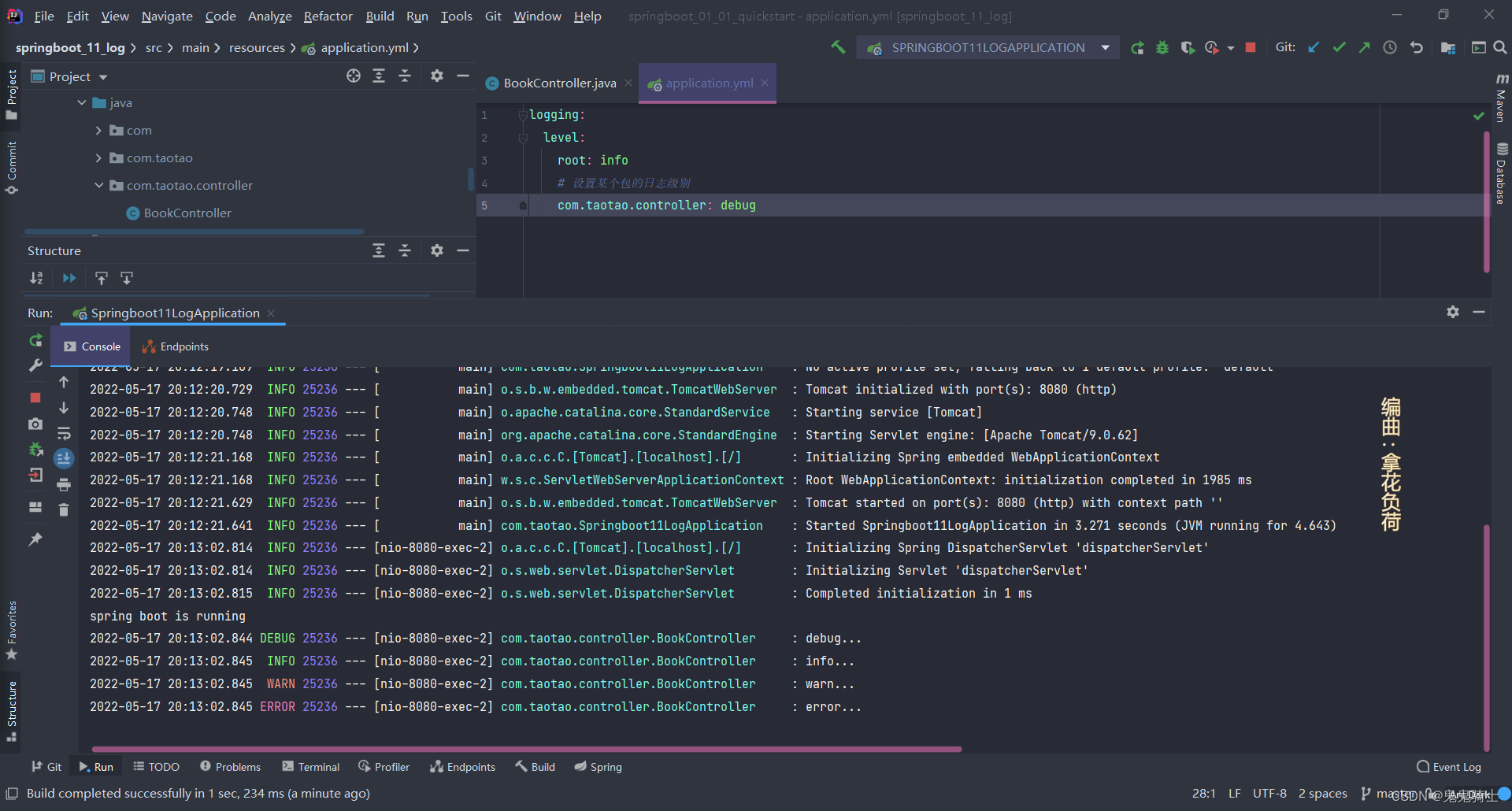
Task: Switch to Endpoints tab in Run panel
Action: (x=175, y=346)
